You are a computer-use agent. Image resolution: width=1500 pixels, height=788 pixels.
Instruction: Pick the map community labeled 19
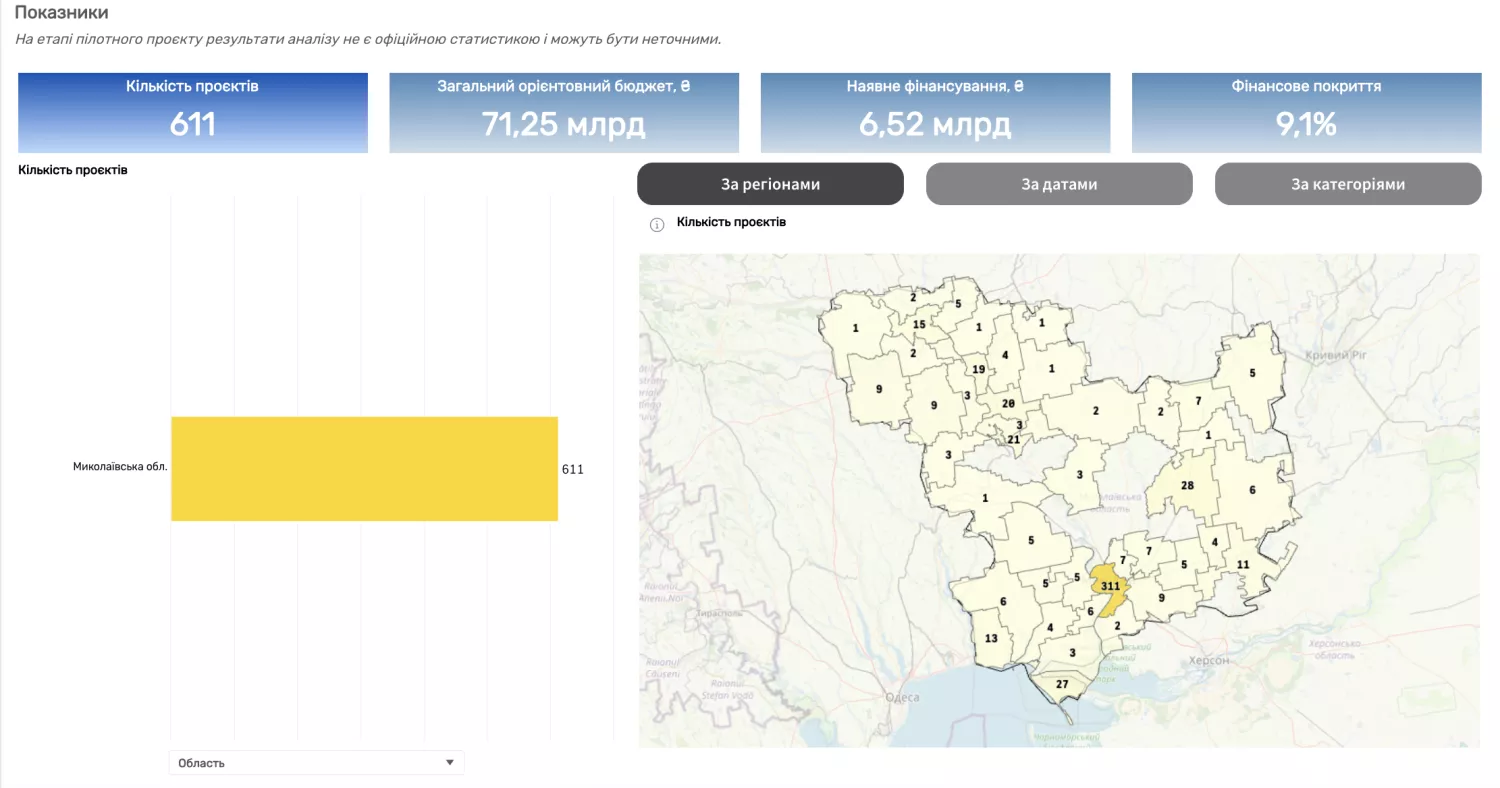(x=978, y=370)
